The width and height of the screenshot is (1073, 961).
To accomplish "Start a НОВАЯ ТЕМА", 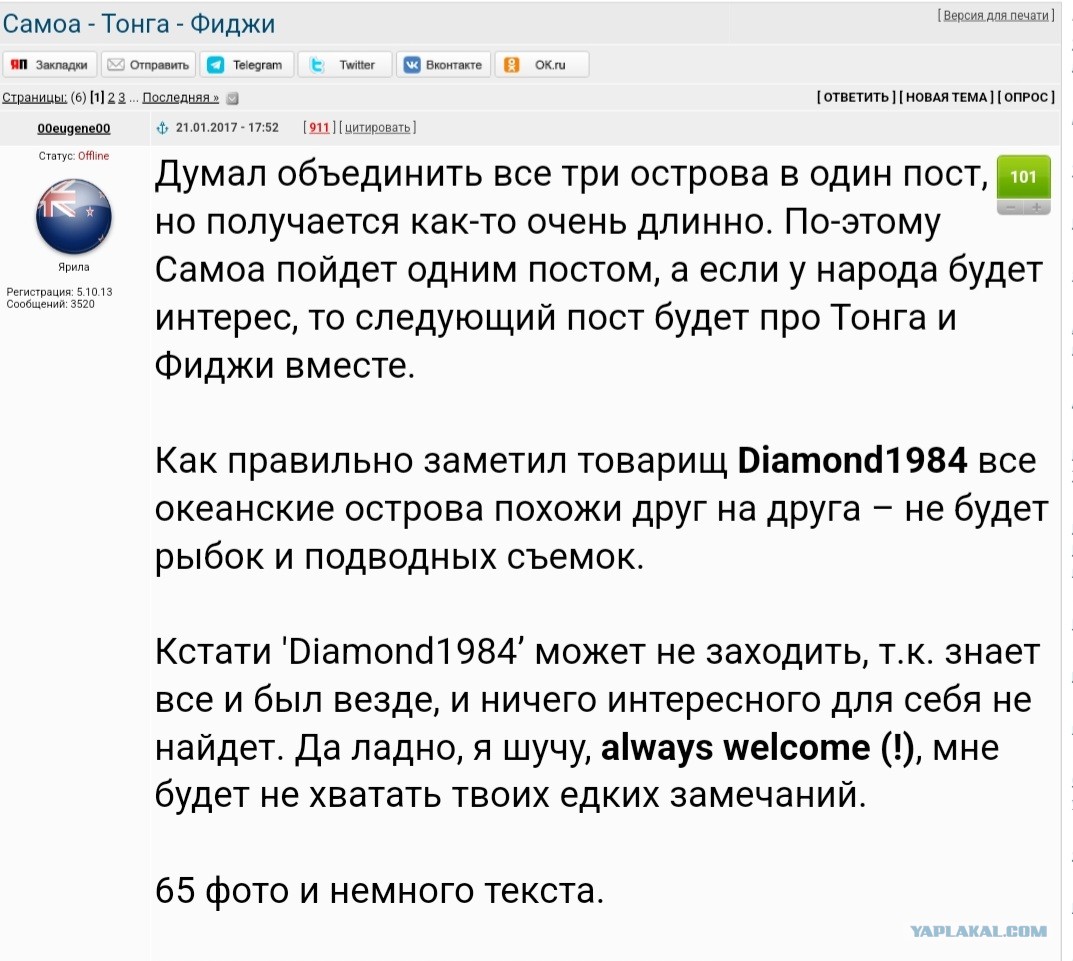I will tap(946, 97).
